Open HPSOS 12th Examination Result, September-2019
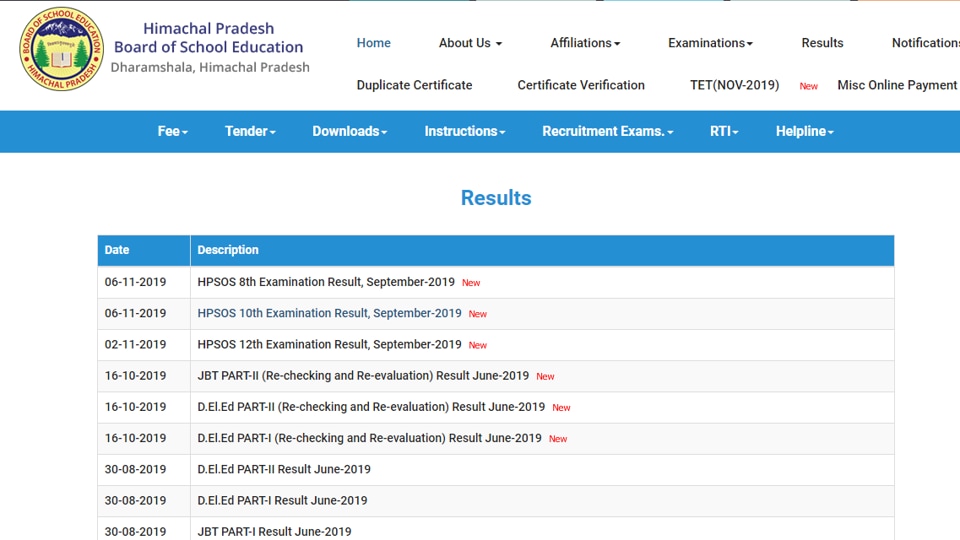This screenshot has width=960, height=540. click(329, 345)
